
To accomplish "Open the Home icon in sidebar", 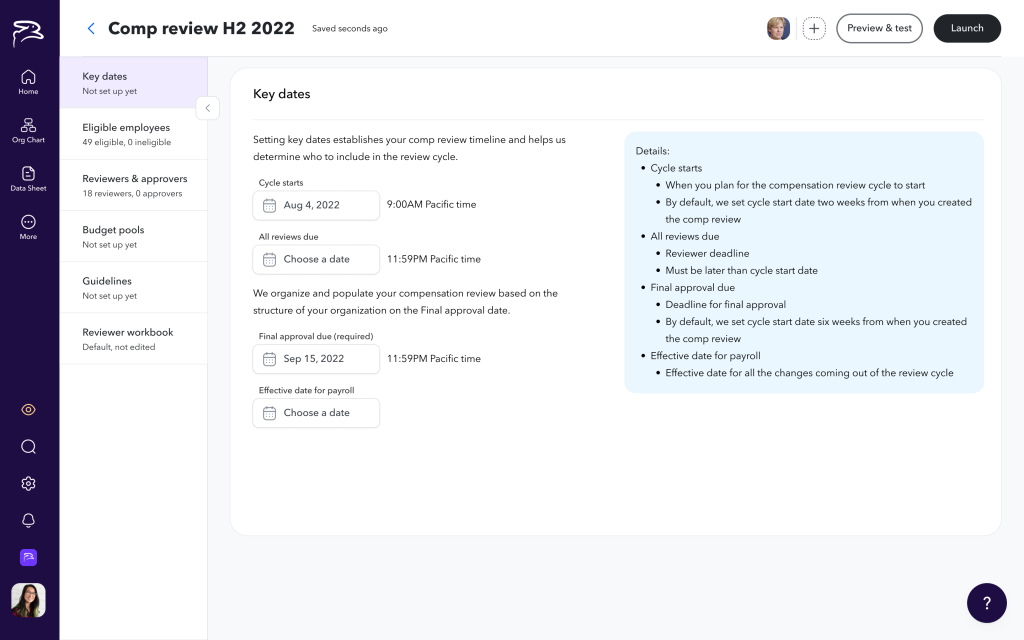I will tap(28, 82).
